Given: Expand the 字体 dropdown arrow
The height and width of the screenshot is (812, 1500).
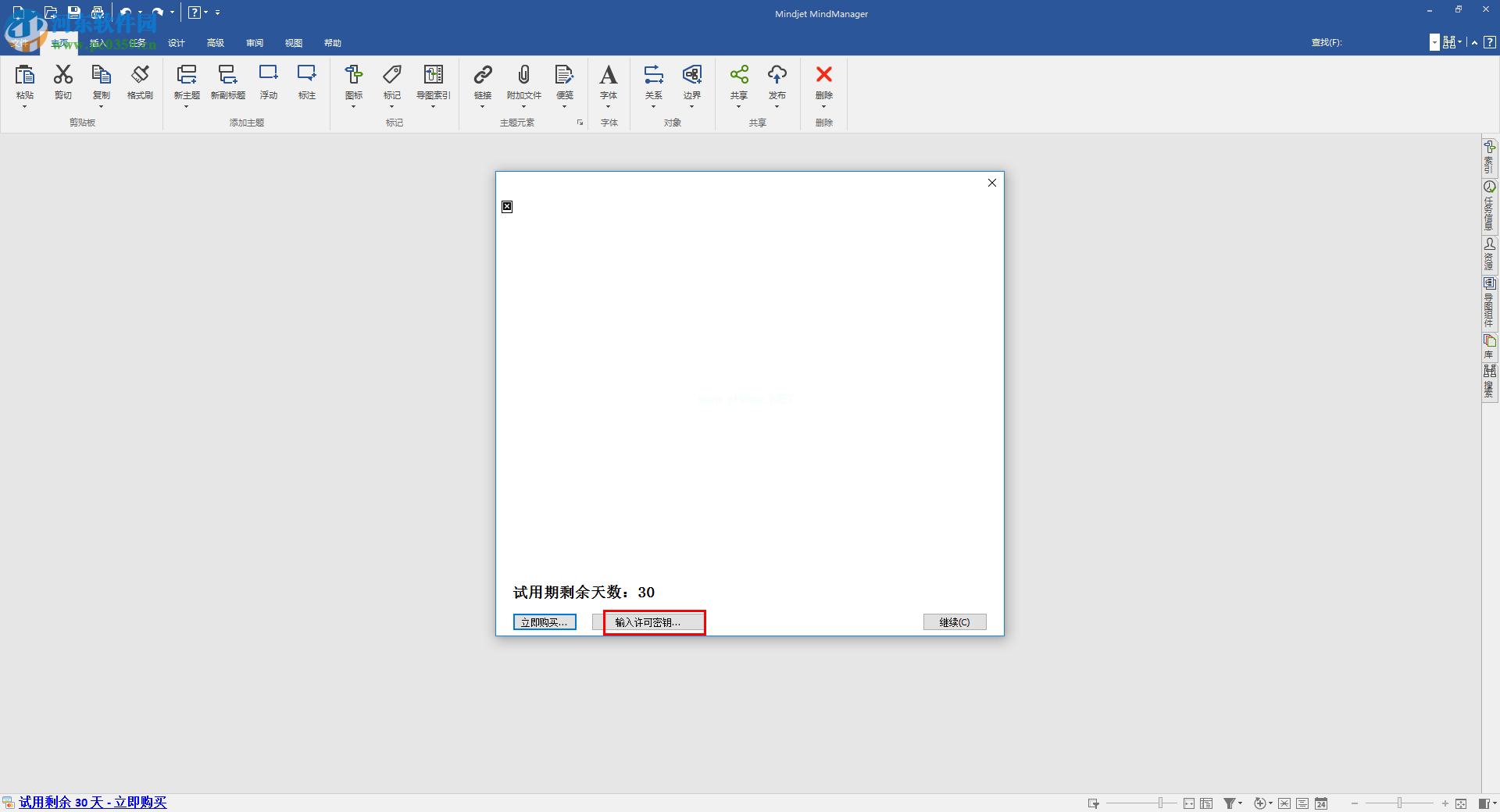Looking at the screenshot, I should coord(609,107).
